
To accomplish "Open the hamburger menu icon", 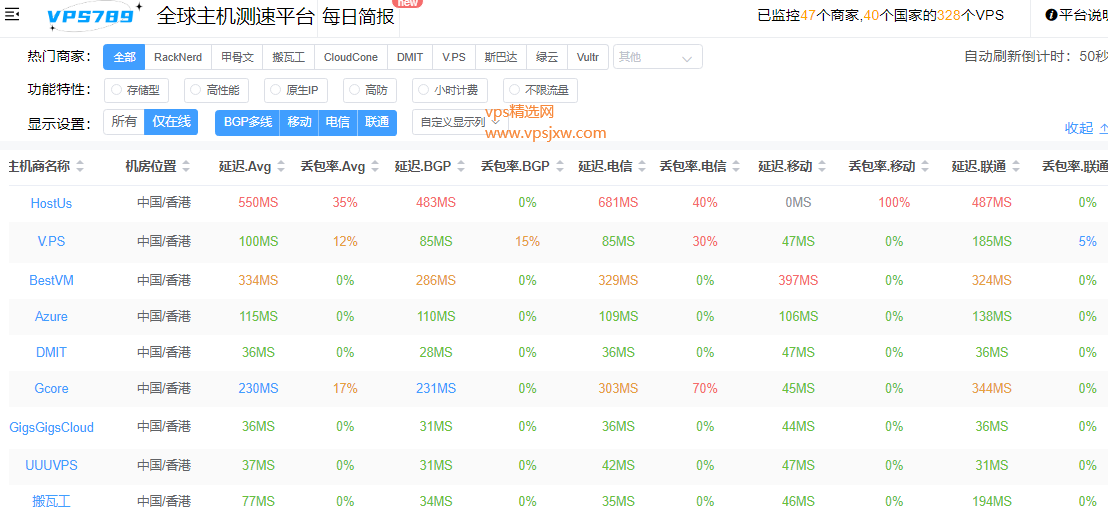I will pos(12,13).
